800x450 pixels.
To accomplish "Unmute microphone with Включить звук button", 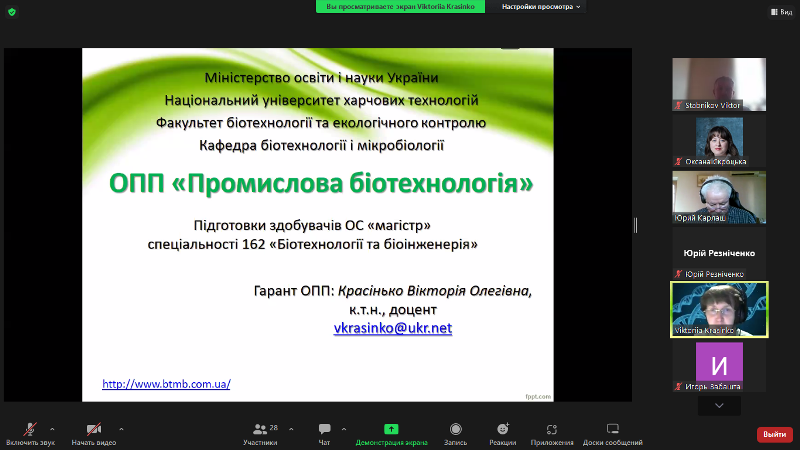I will [30, 434].
